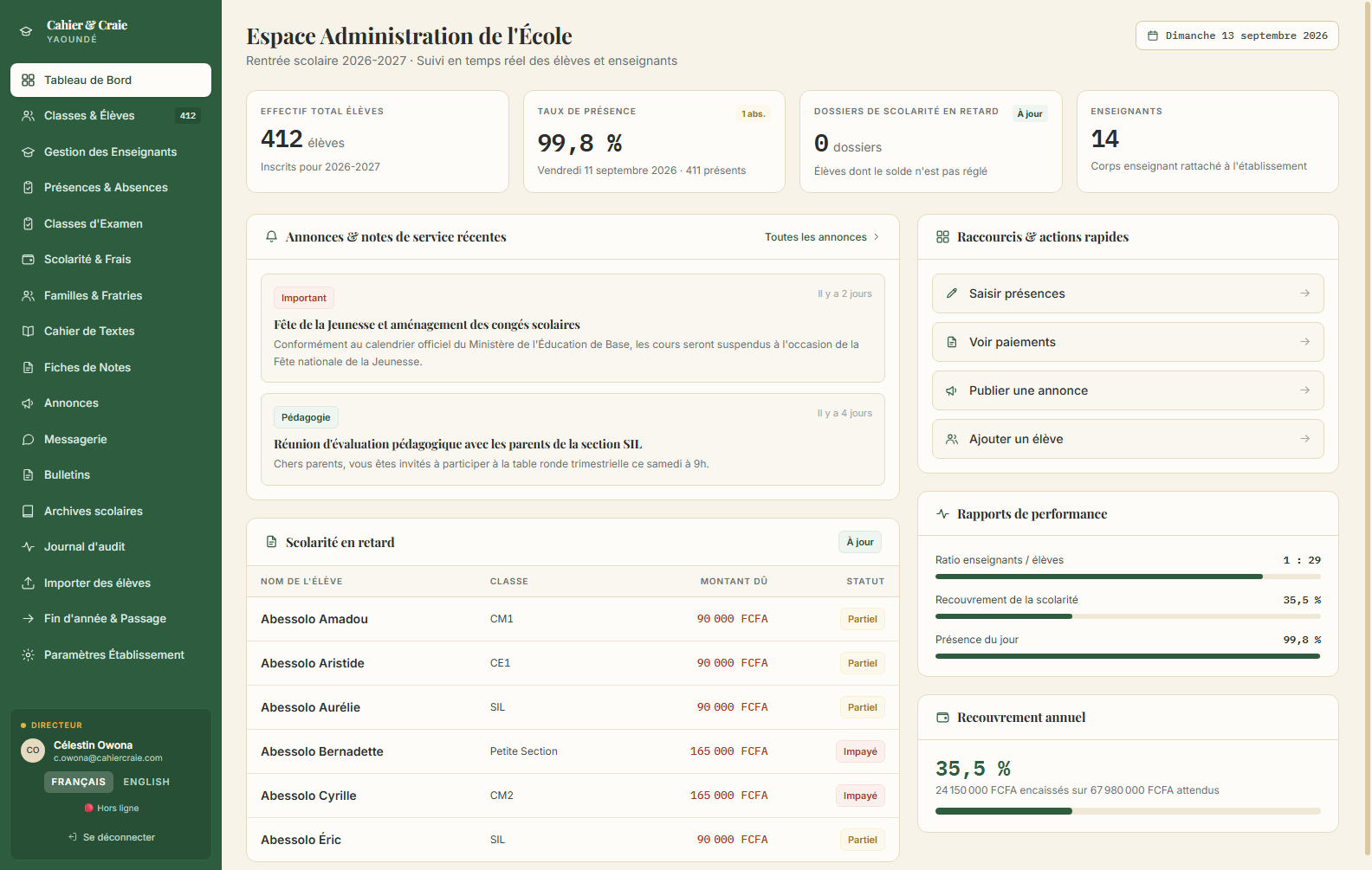Click the Journal d'audit pulse icon
This screenshot has height=870, width=1372.
28,547
